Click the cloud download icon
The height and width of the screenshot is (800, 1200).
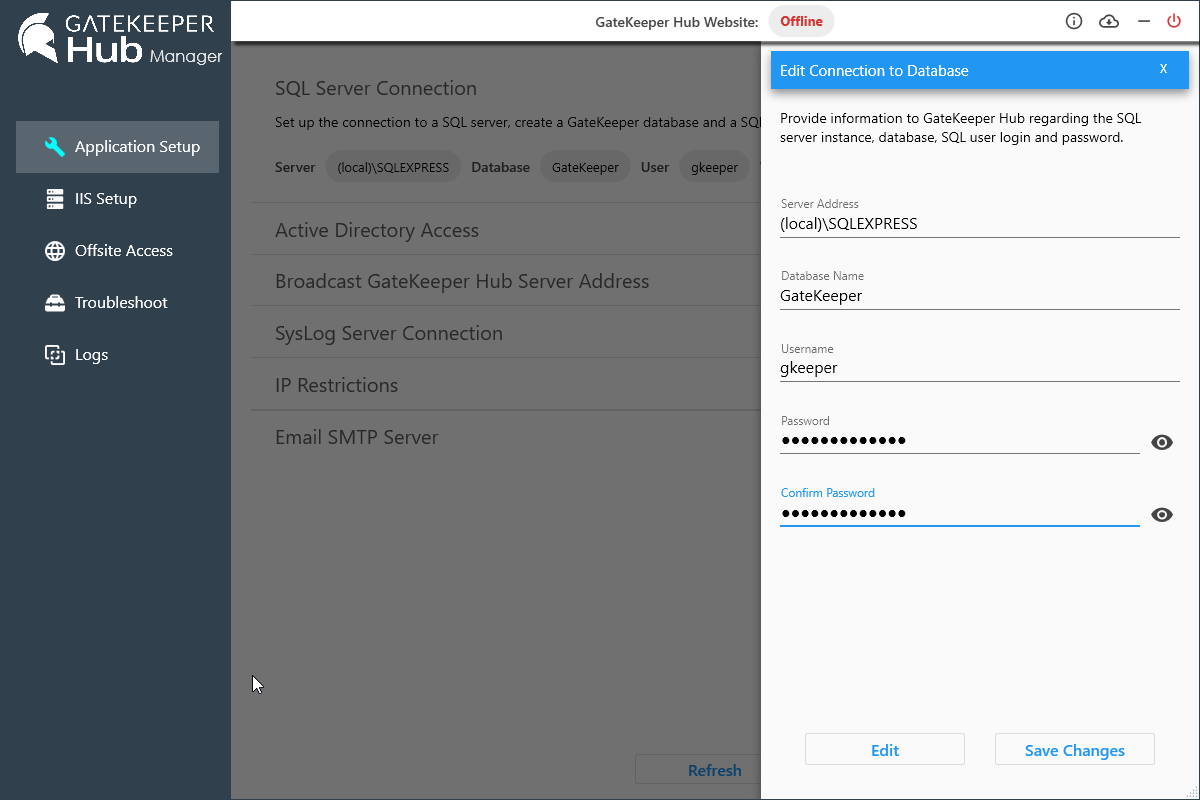1108,20
